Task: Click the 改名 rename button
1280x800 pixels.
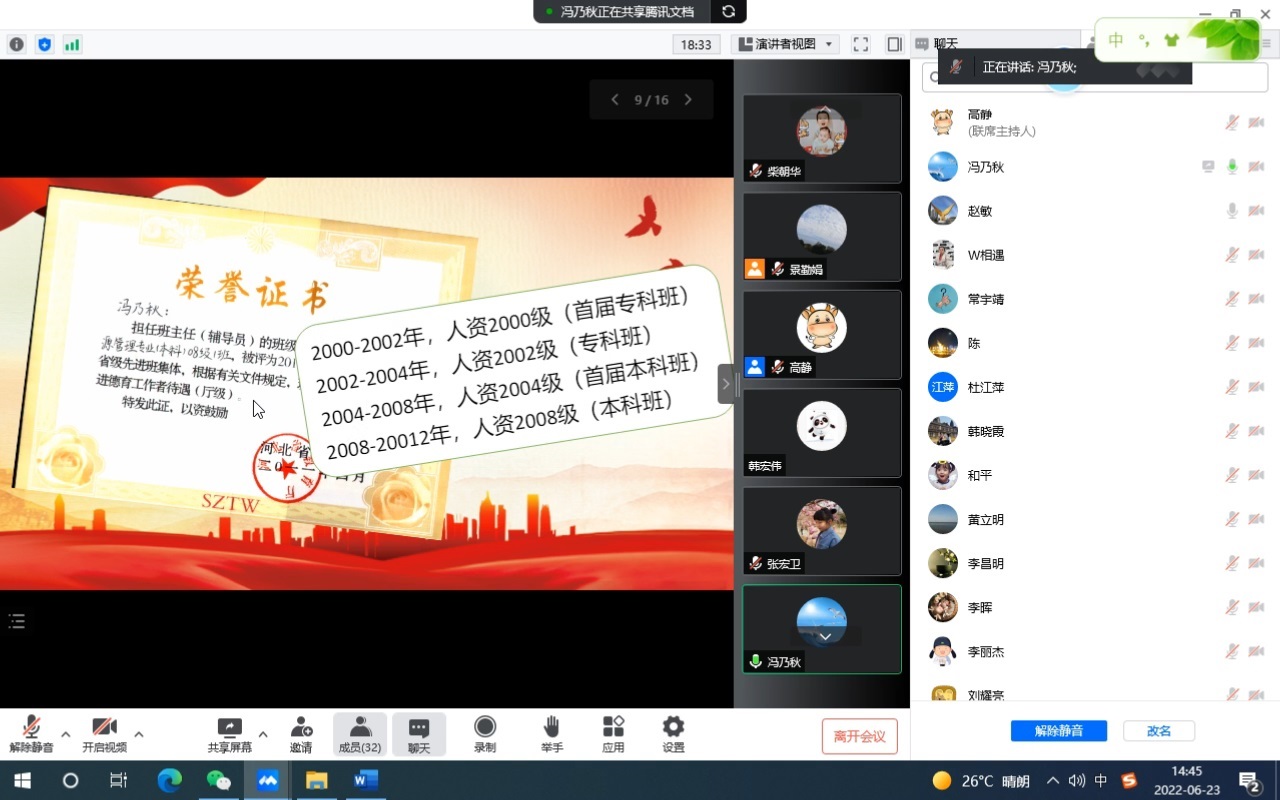Action: [1159, 731]
